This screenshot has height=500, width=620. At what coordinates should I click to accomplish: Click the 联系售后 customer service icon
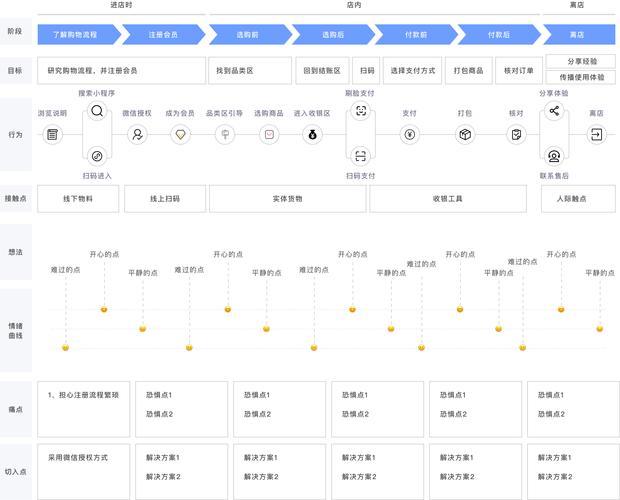pos(554,157)
